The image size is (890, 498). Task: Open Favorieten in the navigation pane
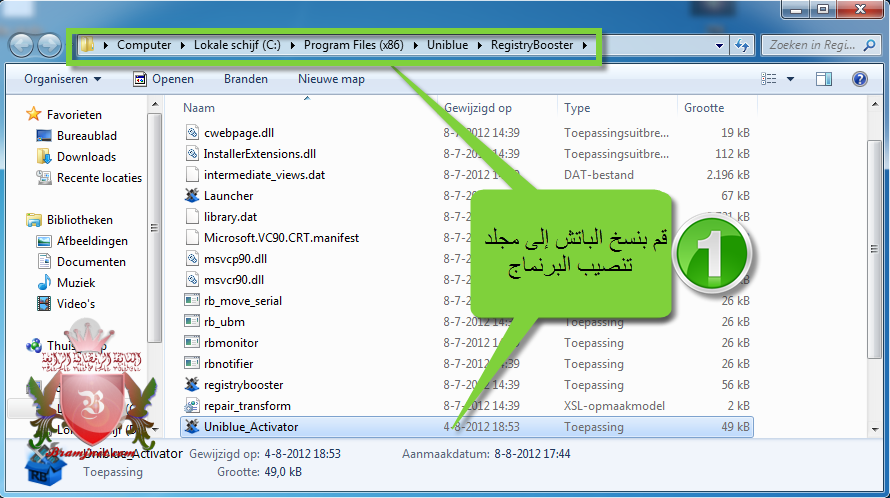click(x=74, y=115)
